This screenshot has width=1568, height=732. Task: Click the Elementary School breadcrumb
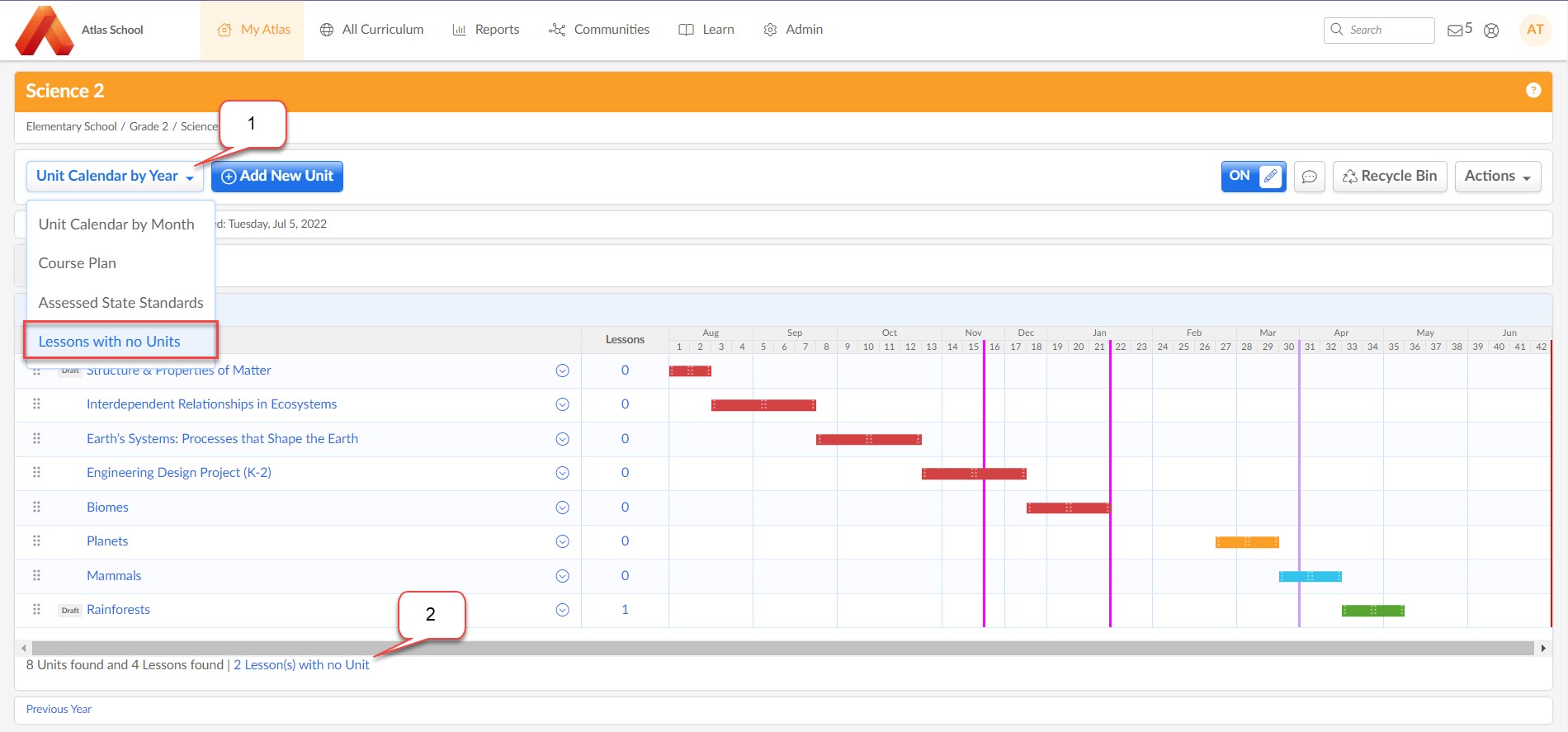click(71, 126)
